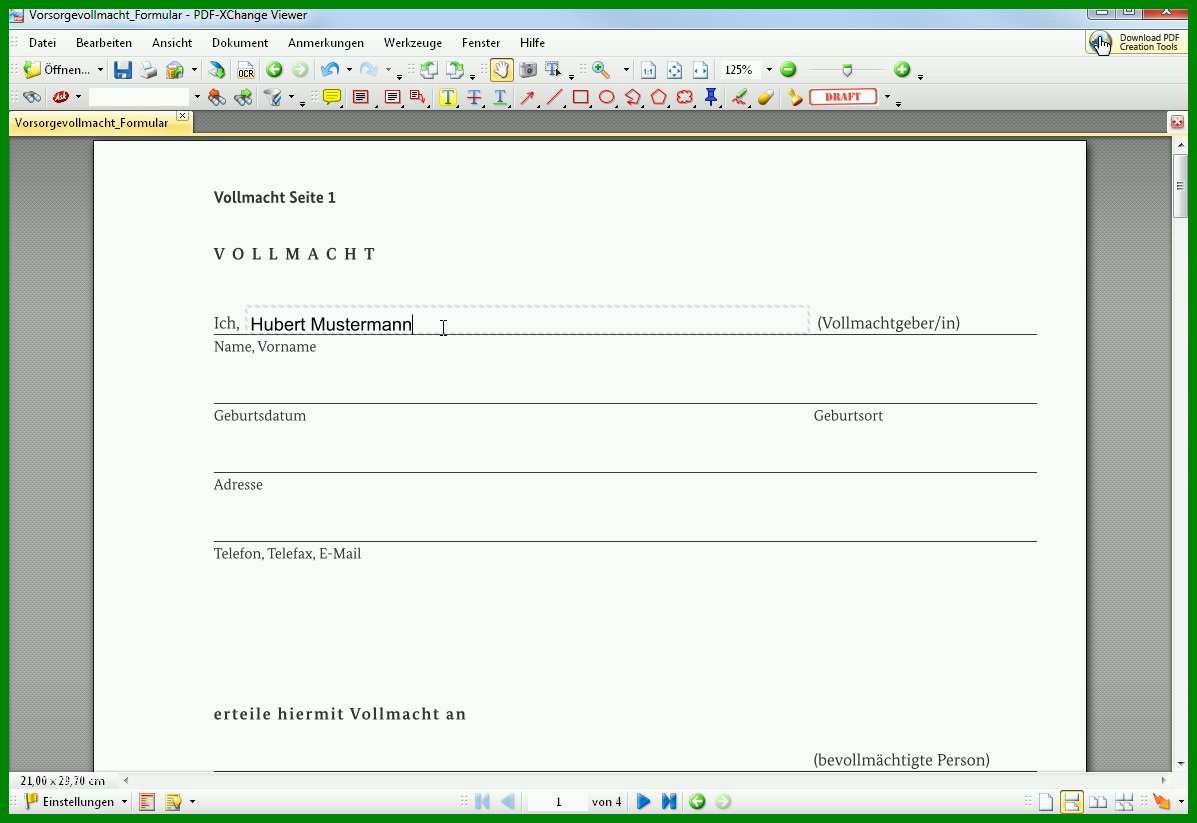
Task: Rotate the page counterclockwise
Action: coord(428,70)
